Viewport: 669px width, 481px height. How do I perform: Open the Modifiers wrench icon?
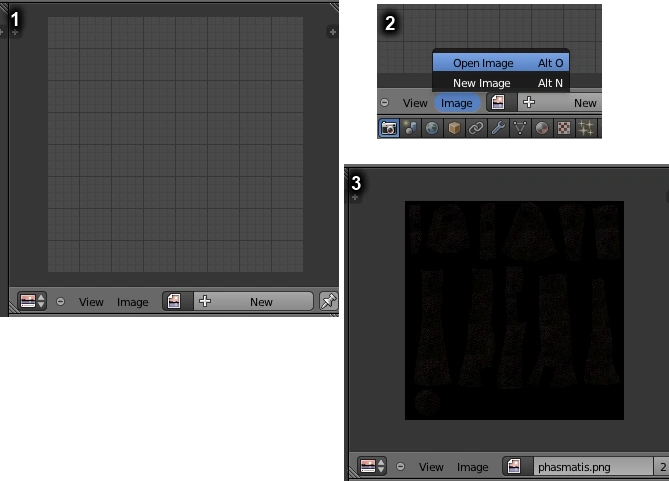click(498, 128)
